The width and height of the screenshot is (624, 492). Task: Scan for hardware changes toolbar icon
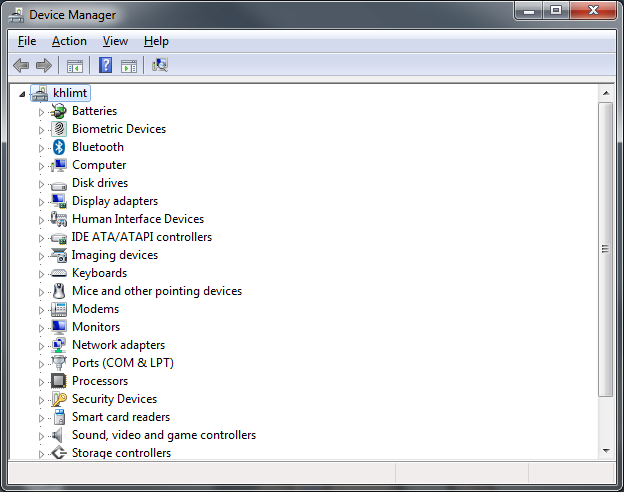(x=160, y=65)
